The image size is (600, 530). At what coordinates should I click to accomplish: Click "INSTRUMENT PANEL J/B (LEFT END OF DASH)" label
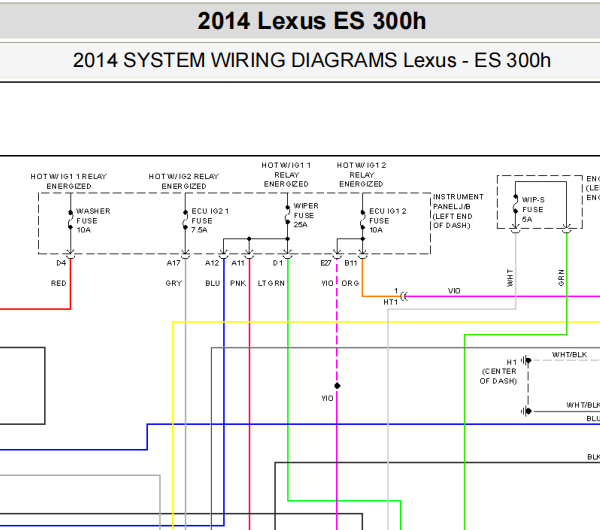458,211
